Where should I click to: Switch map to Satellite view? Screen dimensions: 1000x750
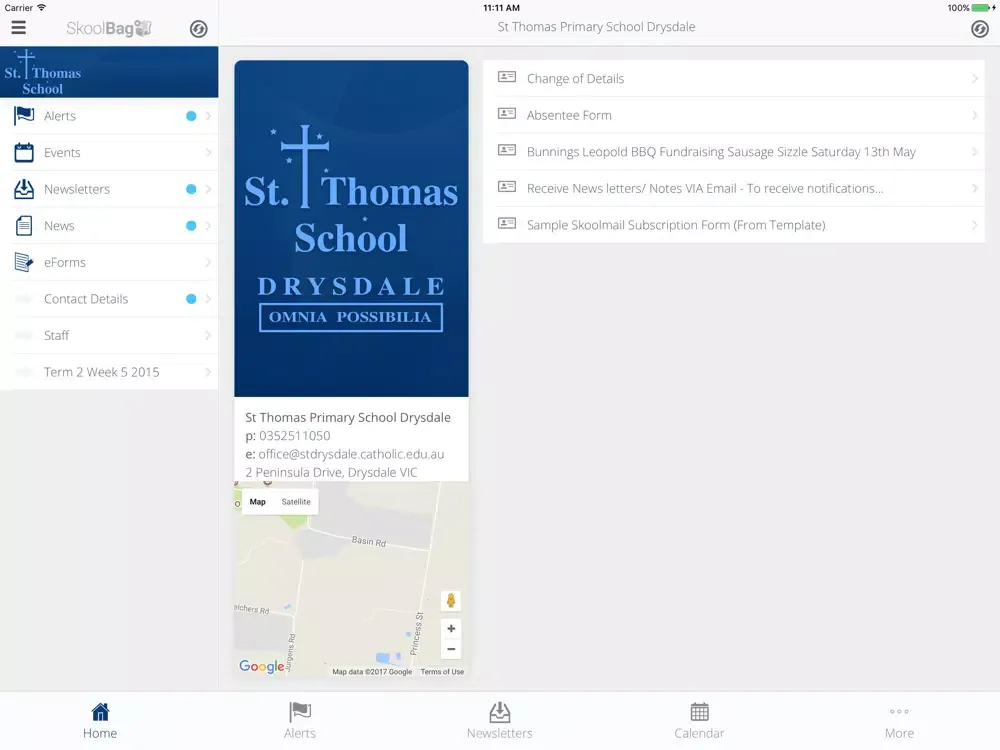296,502
